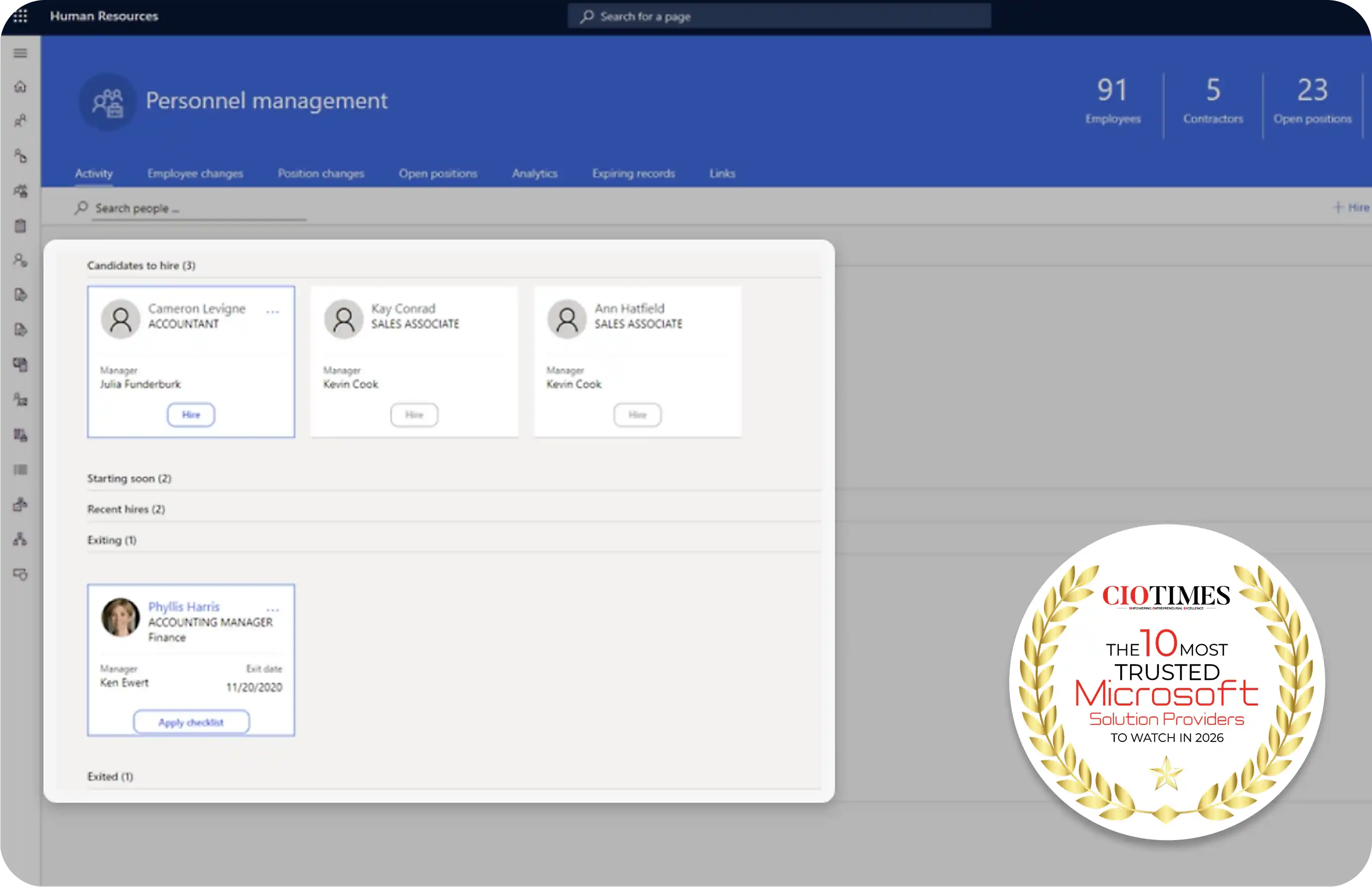Open more options on Phyllis Harris's card
Image resolution: width=1372 pixels, height=887 pixels.
tap(273, 609)
